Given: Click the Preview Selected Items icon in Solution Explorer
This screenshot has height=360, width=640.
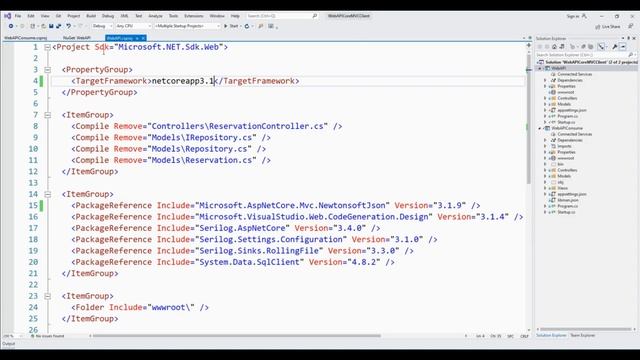Looking at the screenshot, I should pos(623,47).
